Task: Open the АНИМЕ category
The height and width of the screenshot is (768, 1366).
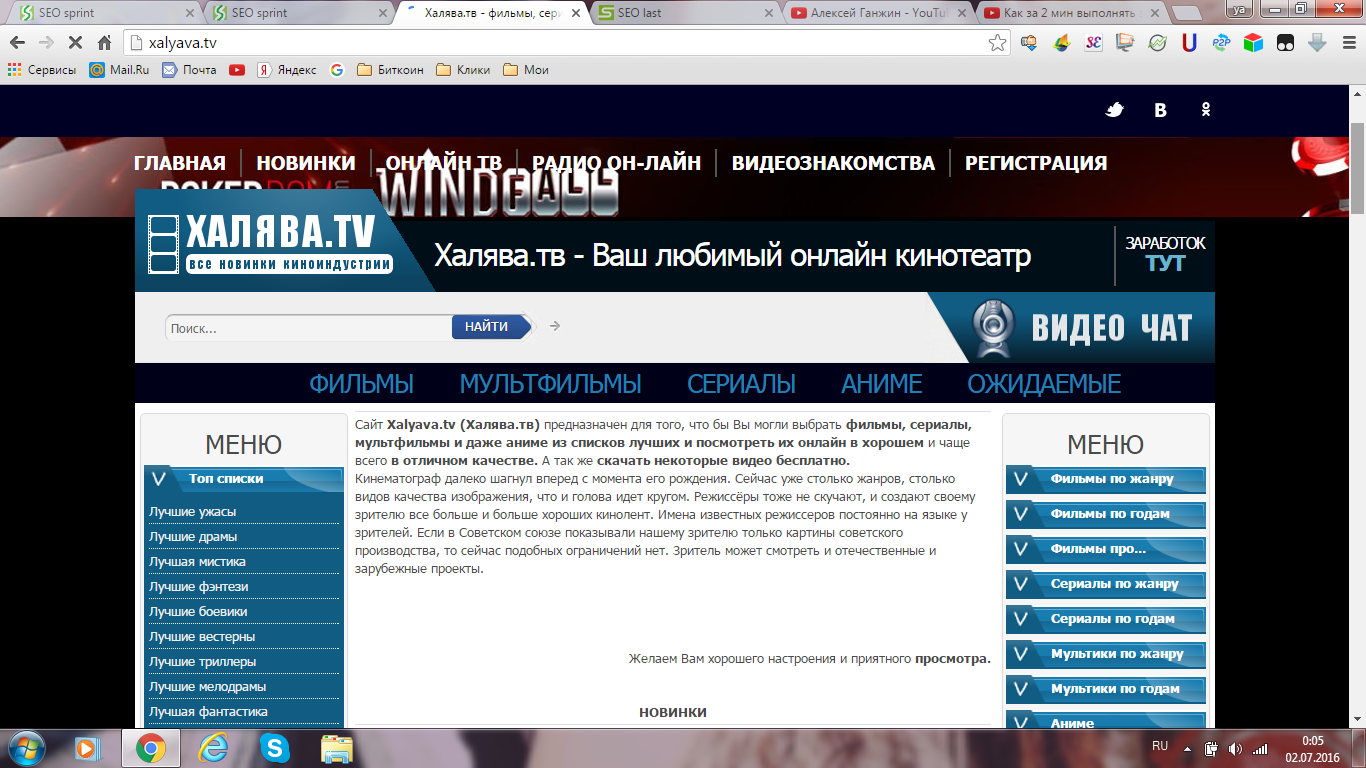Action: (881, 384)
